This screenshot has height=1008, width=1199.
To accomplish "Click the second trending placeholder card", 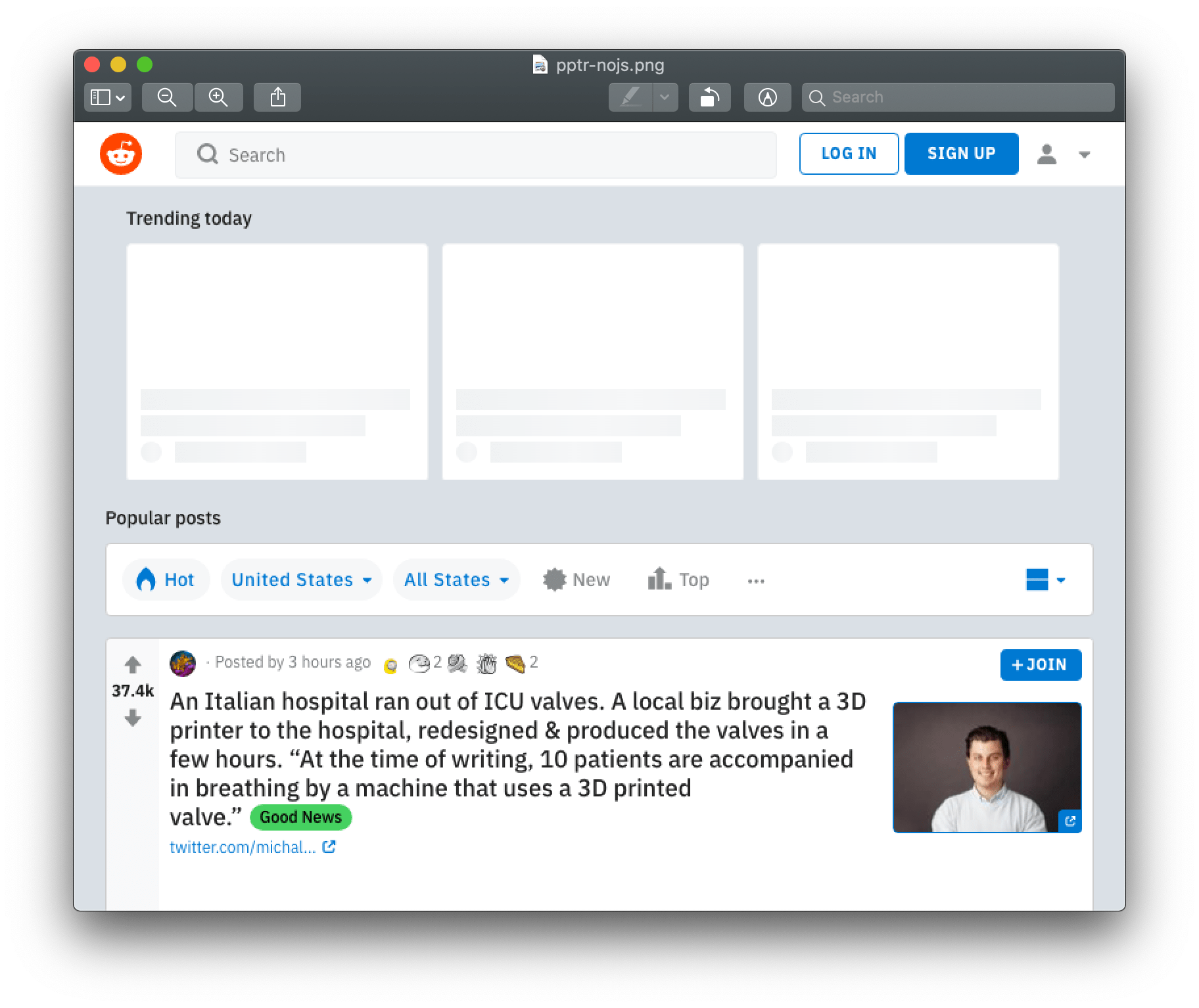I will click(593, 361).
